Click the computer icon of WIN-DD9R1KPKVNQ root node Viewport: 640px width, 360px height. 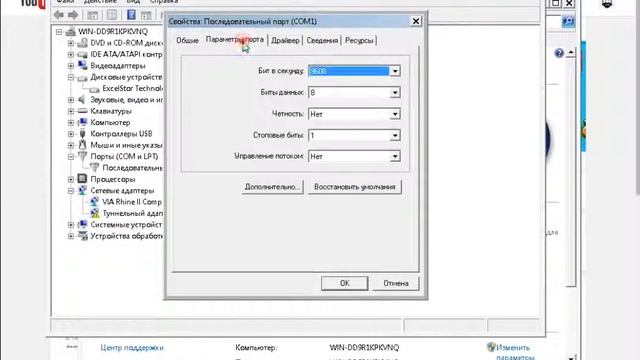(x=71, y=31)
